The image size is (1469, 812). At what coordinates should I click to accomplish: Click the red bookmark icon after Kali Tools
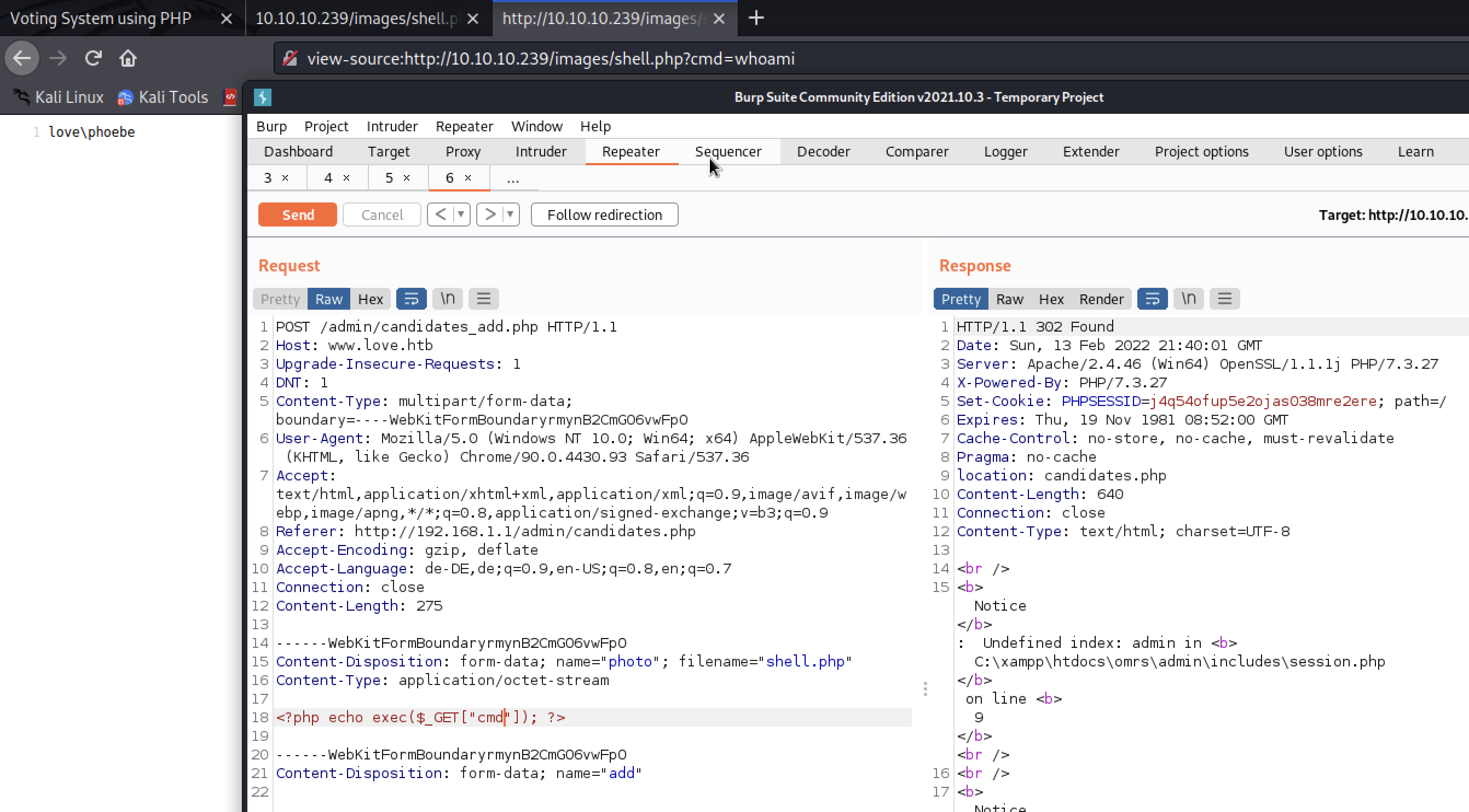tap(230, 97)
